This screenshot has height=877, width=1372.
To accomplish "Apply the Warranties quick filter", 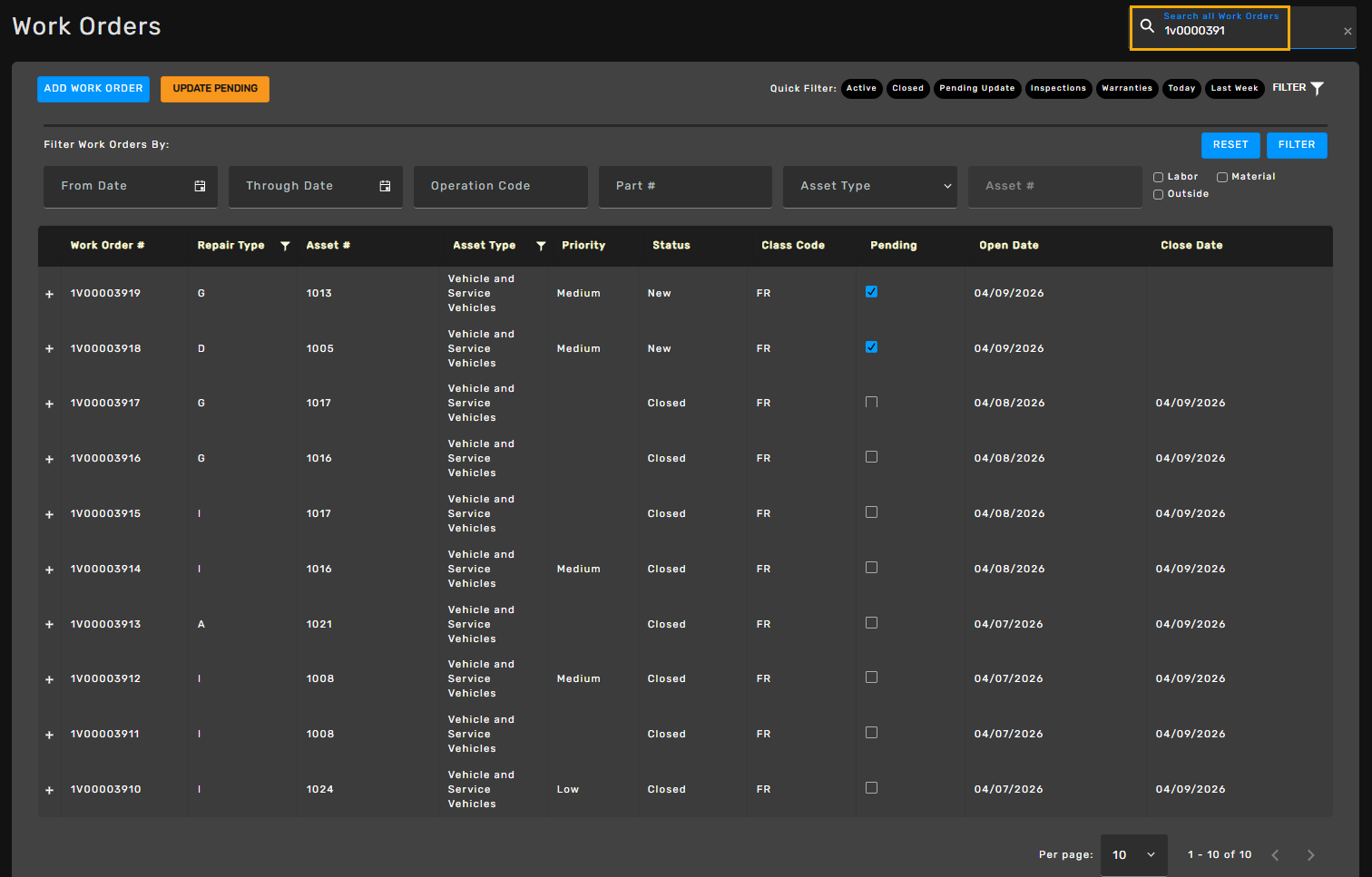I will pos(1127,89).
